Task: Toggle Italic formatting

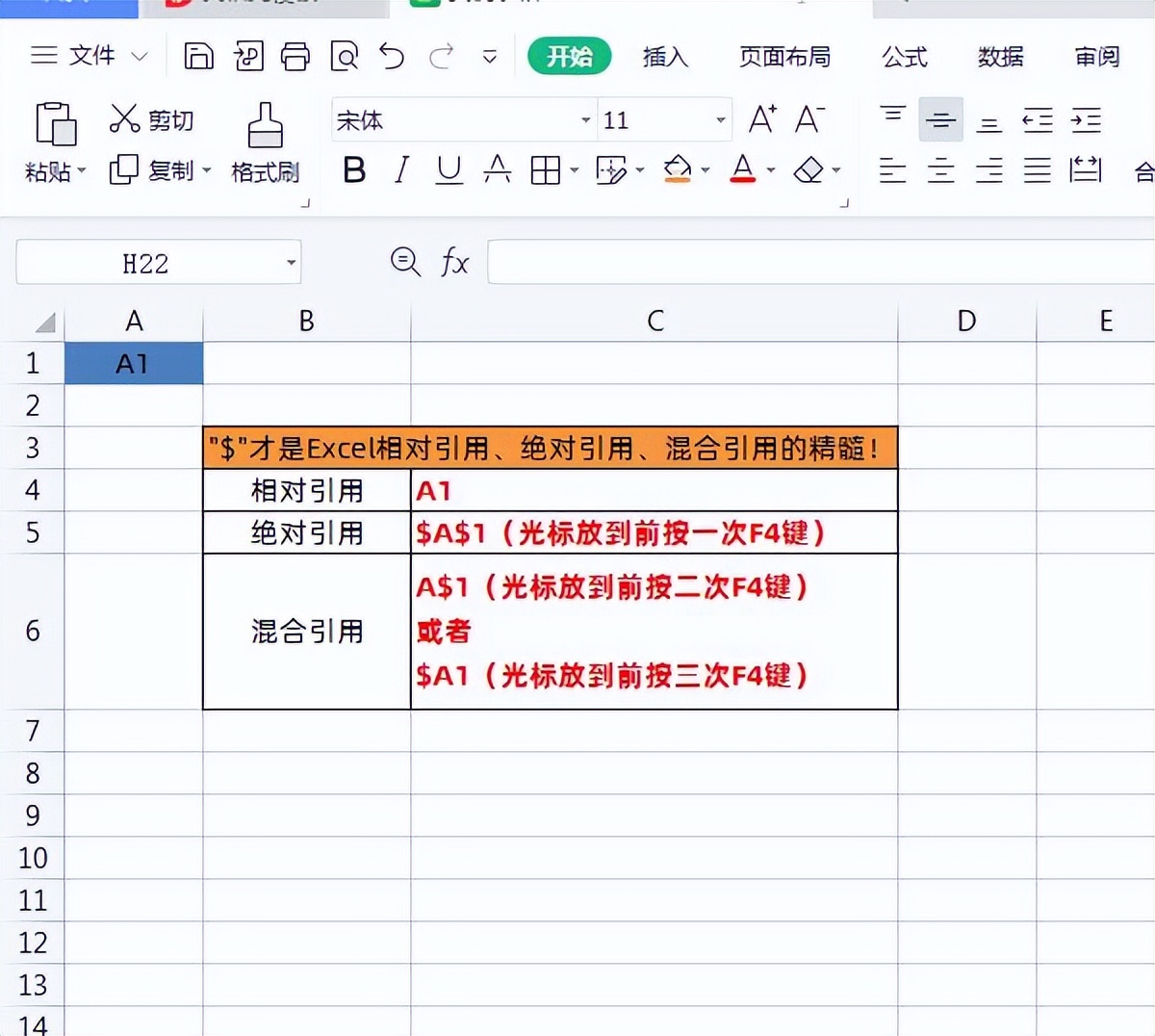Action: pyautogui.click(x=401, y=170)
